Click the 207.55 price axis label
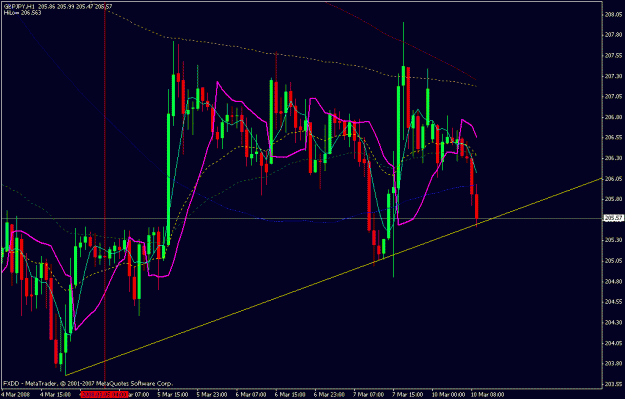The height and width of the screenshot is (399, 625). [613, 56]
